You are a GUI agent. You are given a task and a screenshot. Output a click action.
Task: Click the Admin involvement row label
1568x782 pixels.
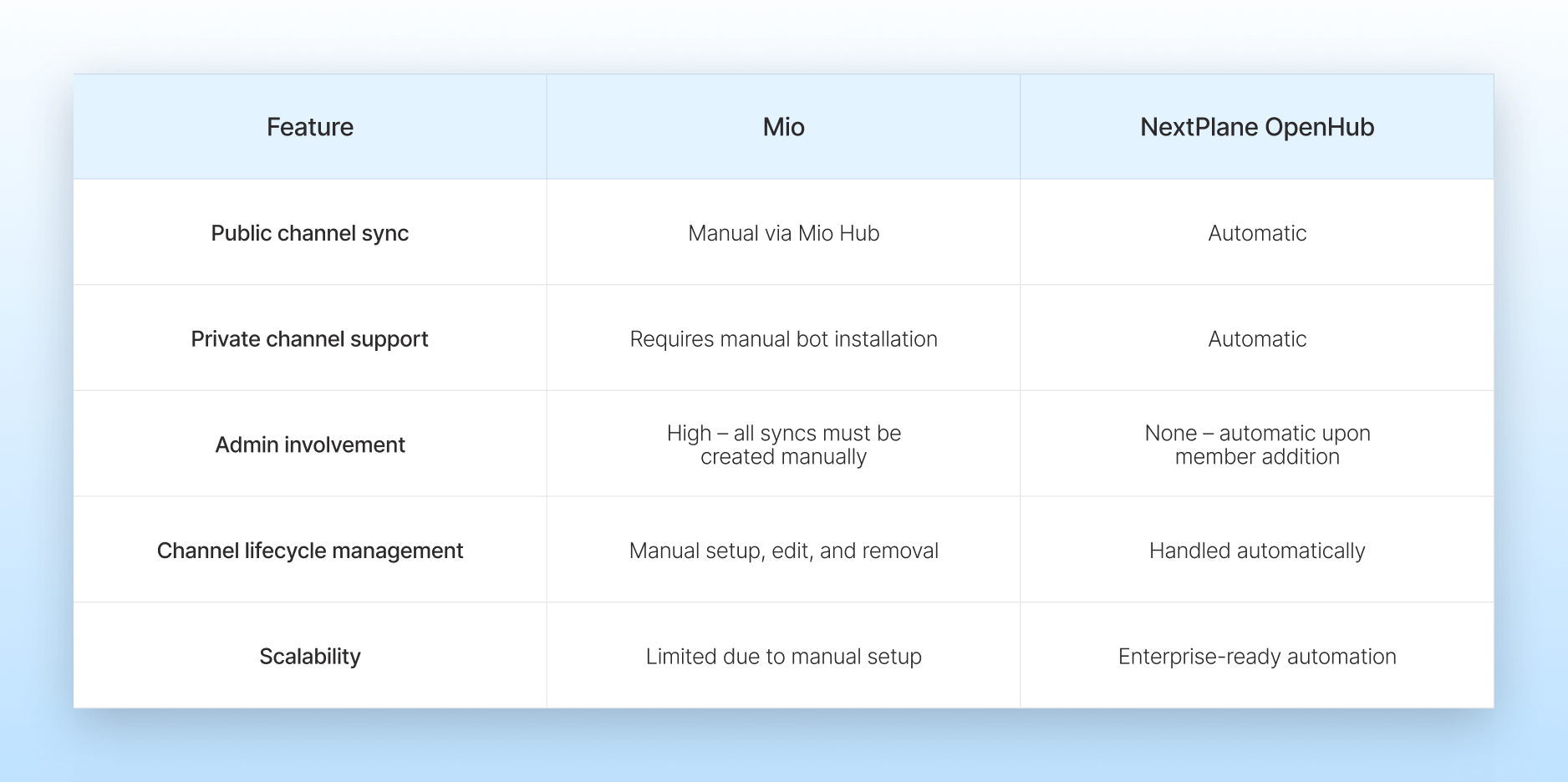(x=310, y=444)
